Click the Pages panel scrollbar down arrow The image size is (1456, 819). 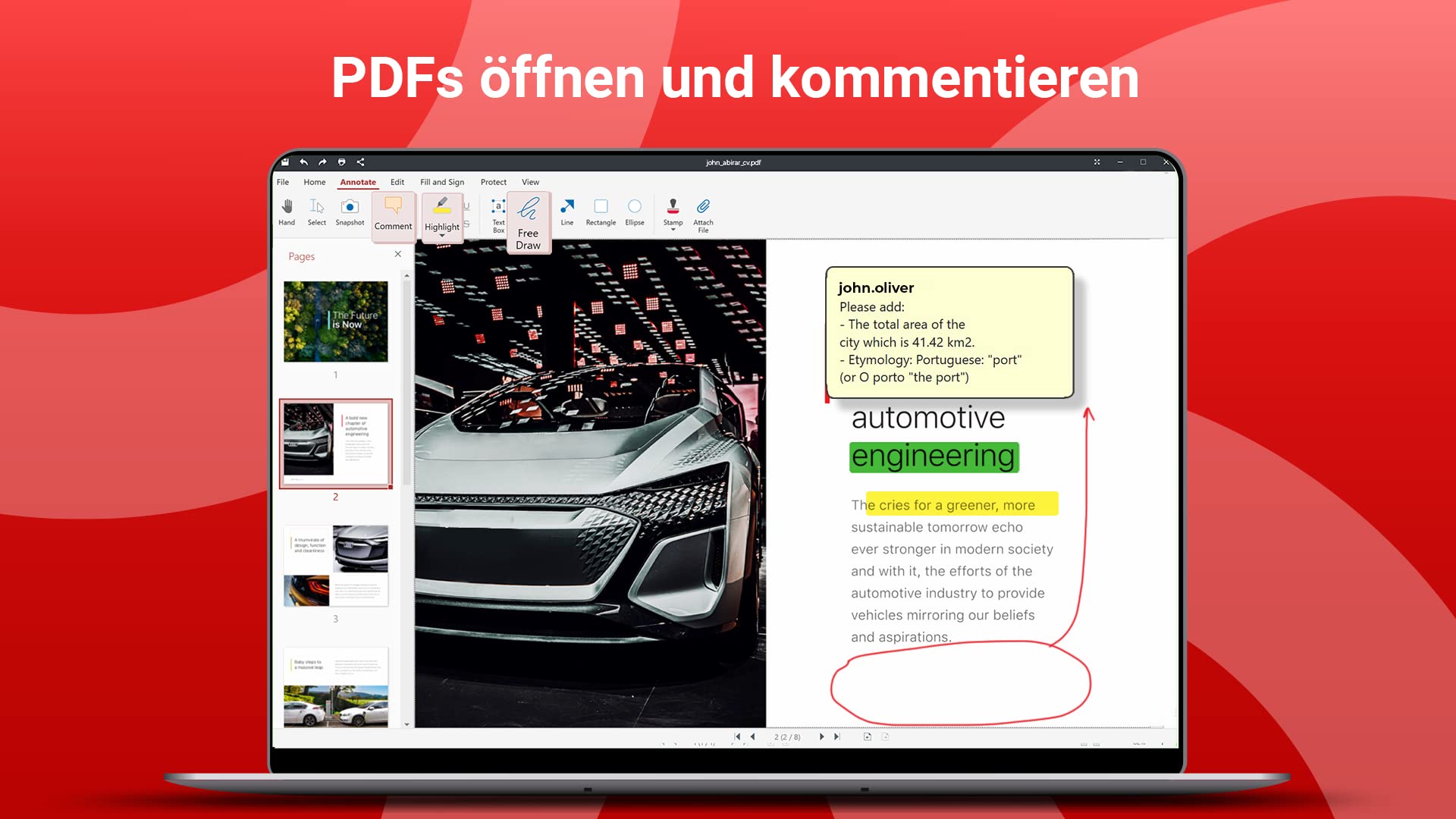(407, 724)
